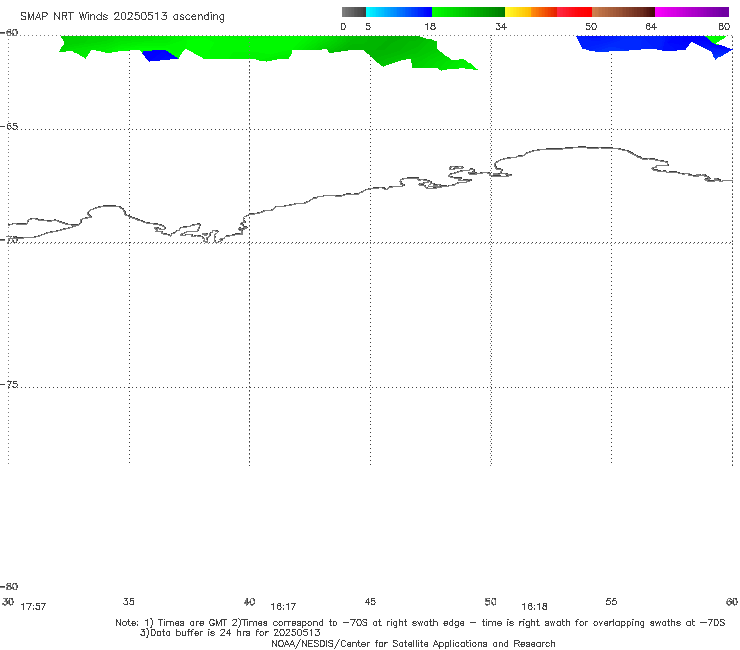
Task: Click the '35' longitude label
Action: [129, 602]
